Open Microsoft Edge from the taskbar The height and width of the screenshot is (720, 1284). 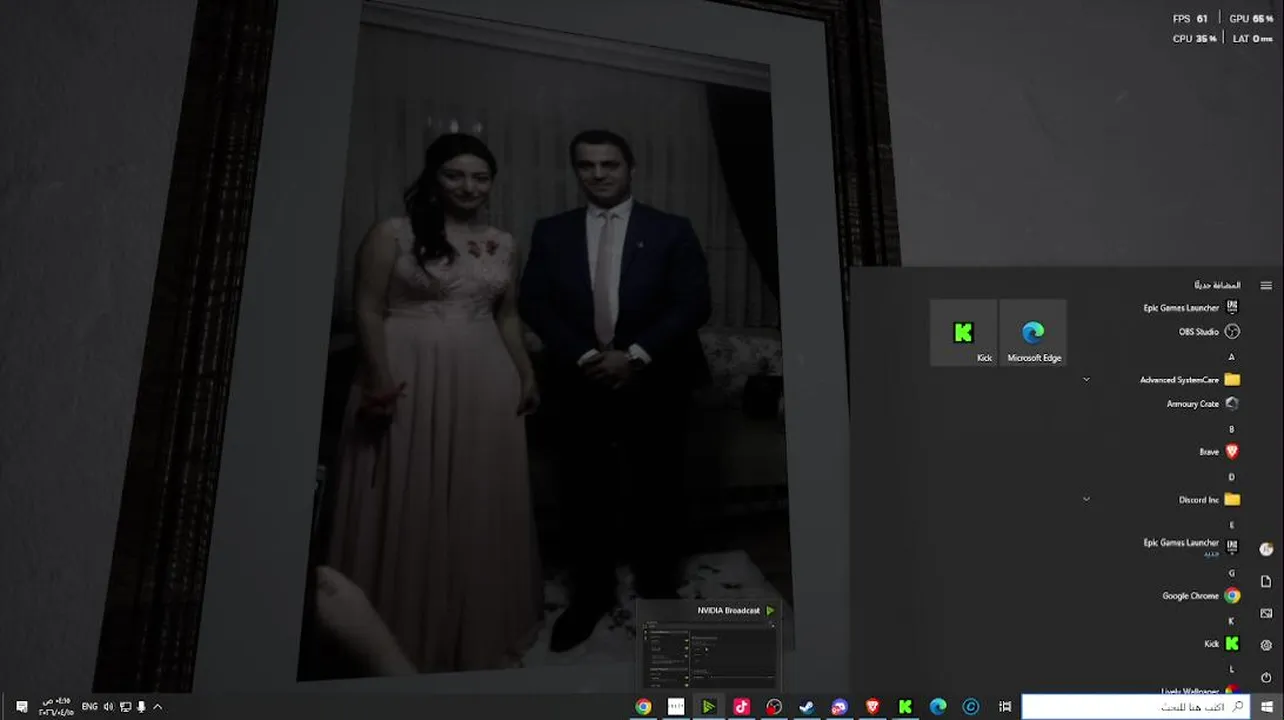click(x=938, y=707)
